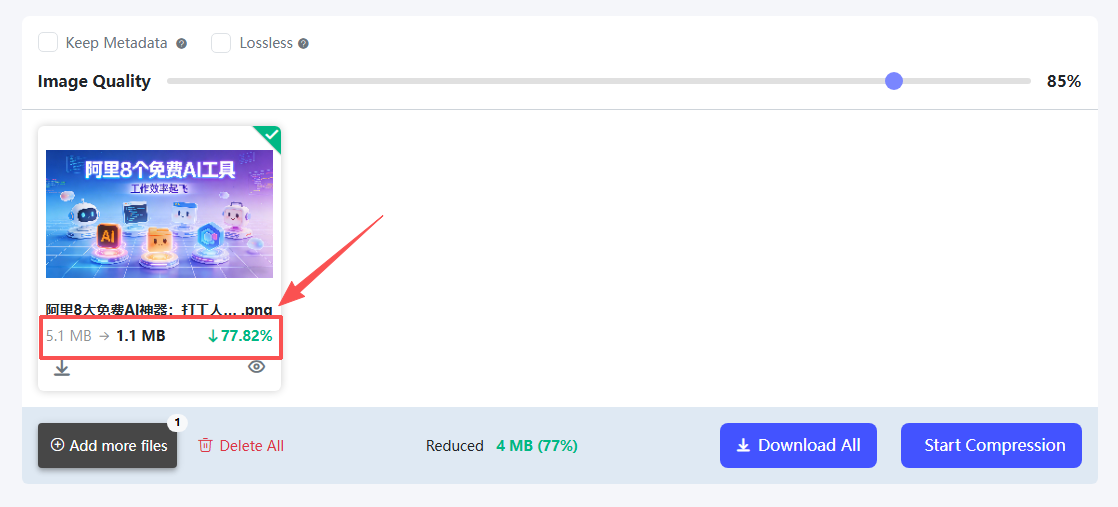Open the help tooltip icon next to Lossless
Screen dimensions: 1118x507
303,44
